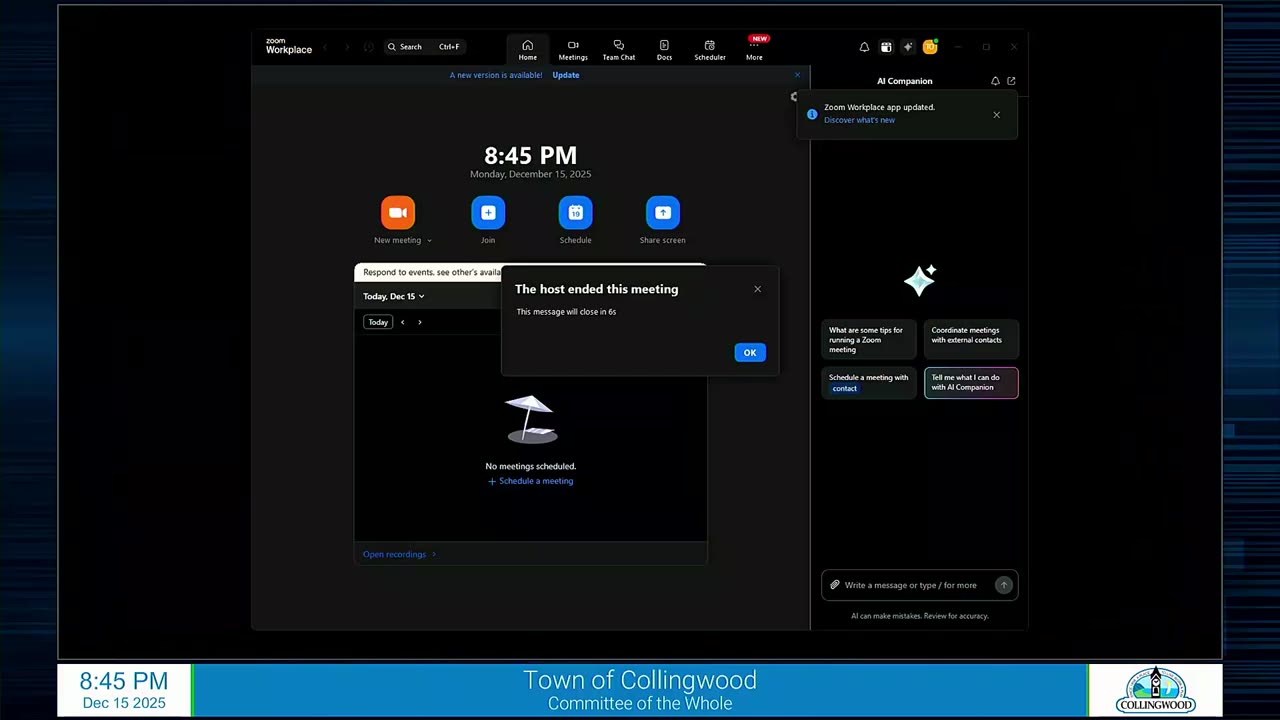Go forward with the title bar right arrow
1280x720 pixels.
347,47
